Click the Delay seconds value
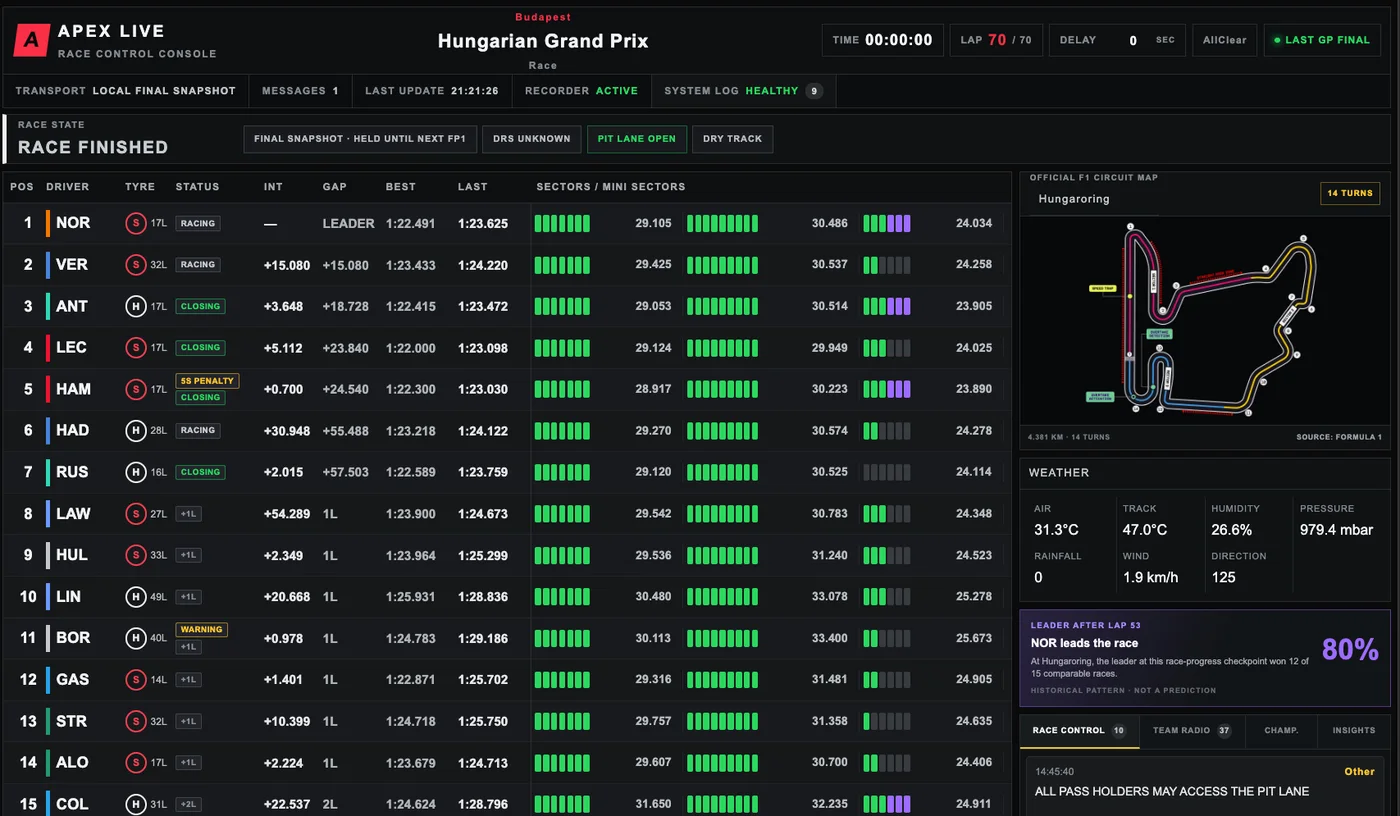This screenshot has height=816, width=1400. click(1133, 41)
